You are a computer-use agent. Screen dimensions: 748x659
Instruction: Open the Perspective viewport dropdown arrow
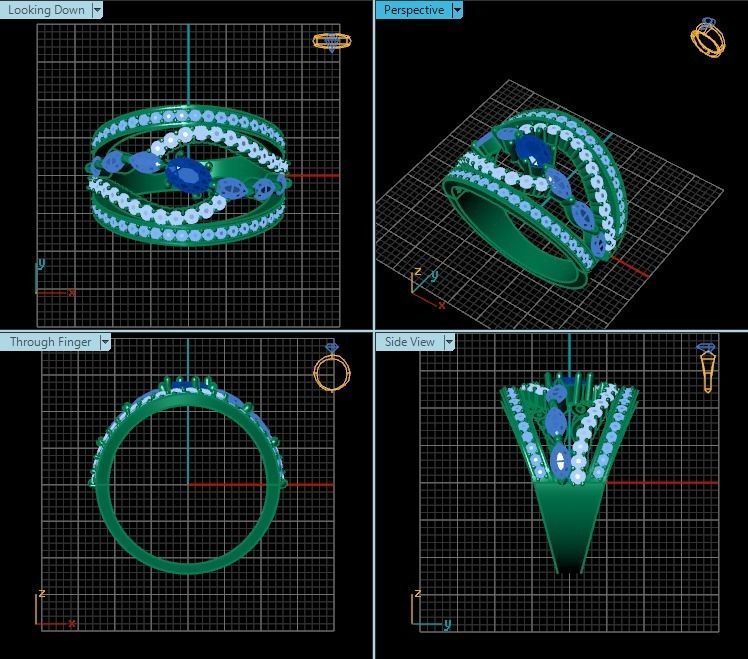click(457, 10)
